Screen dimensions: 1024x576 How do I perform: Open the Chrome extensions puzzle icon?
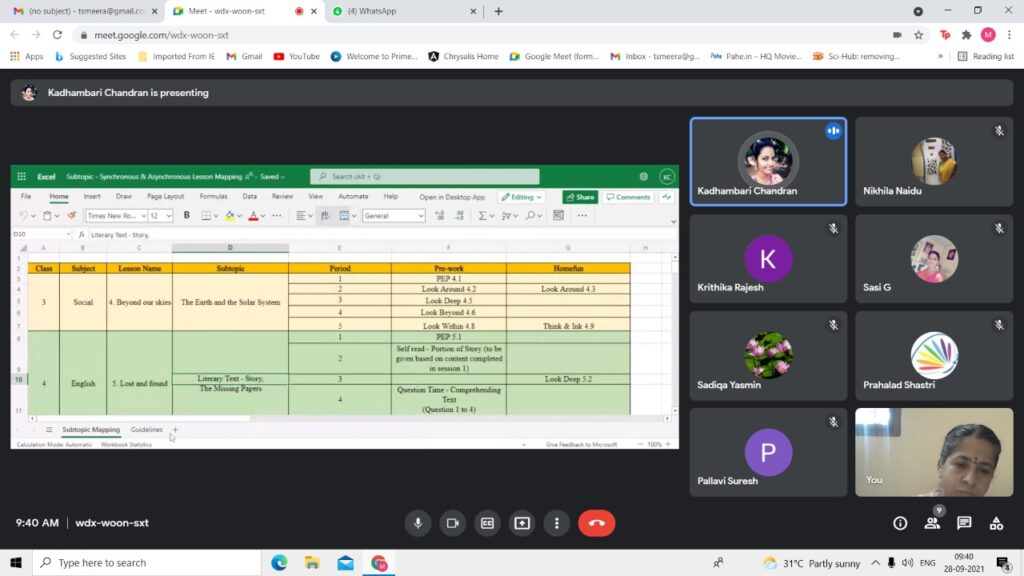(x=966, y=34)
